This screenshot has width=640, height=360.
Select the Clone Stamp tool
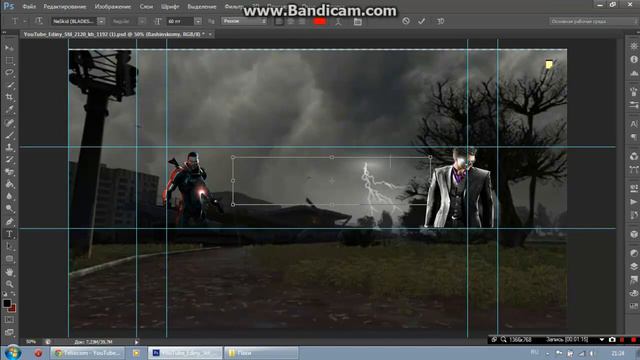click(x=9, y=147)
